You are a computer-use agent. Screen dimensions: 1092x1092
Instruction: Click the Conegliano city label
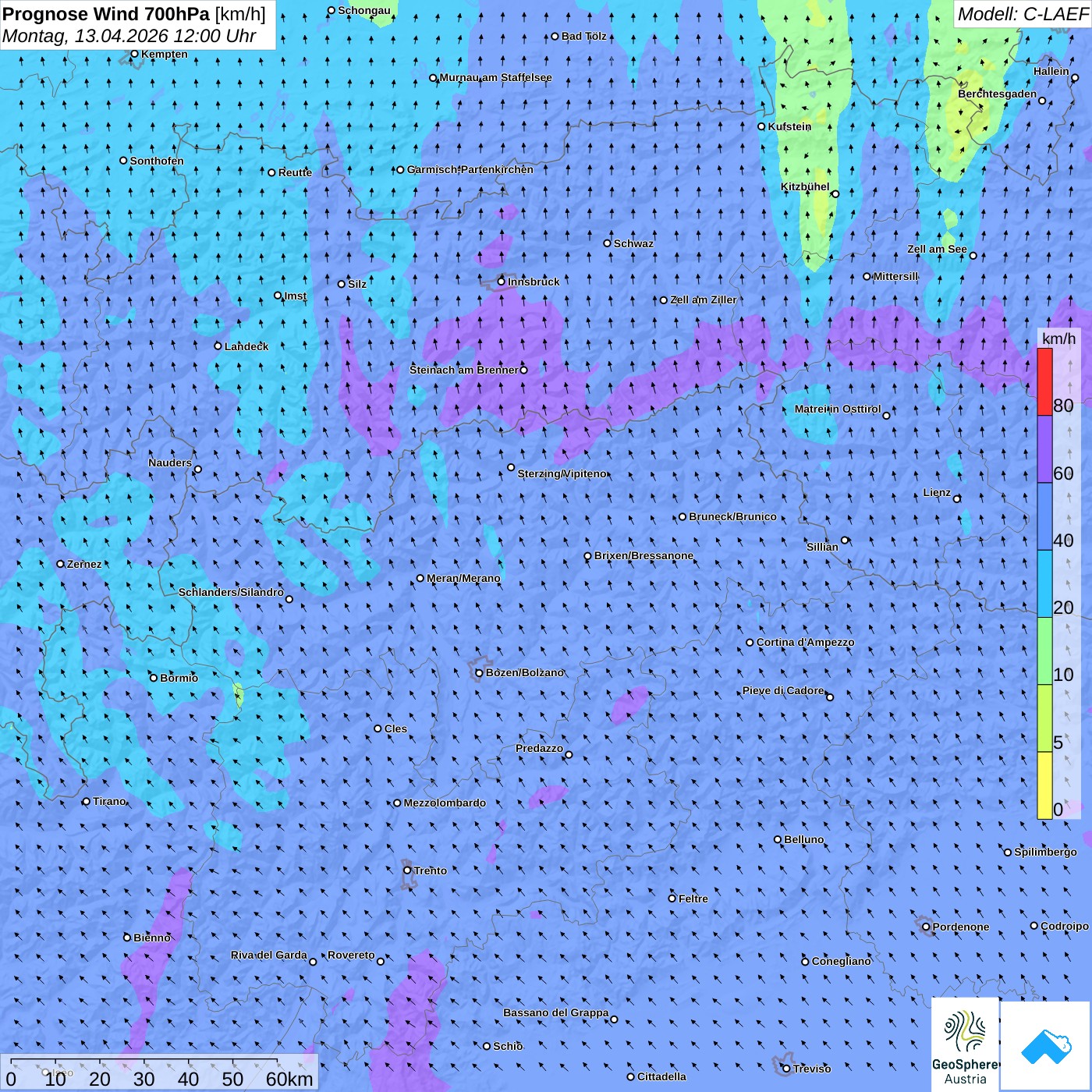(x=841, y=961)
